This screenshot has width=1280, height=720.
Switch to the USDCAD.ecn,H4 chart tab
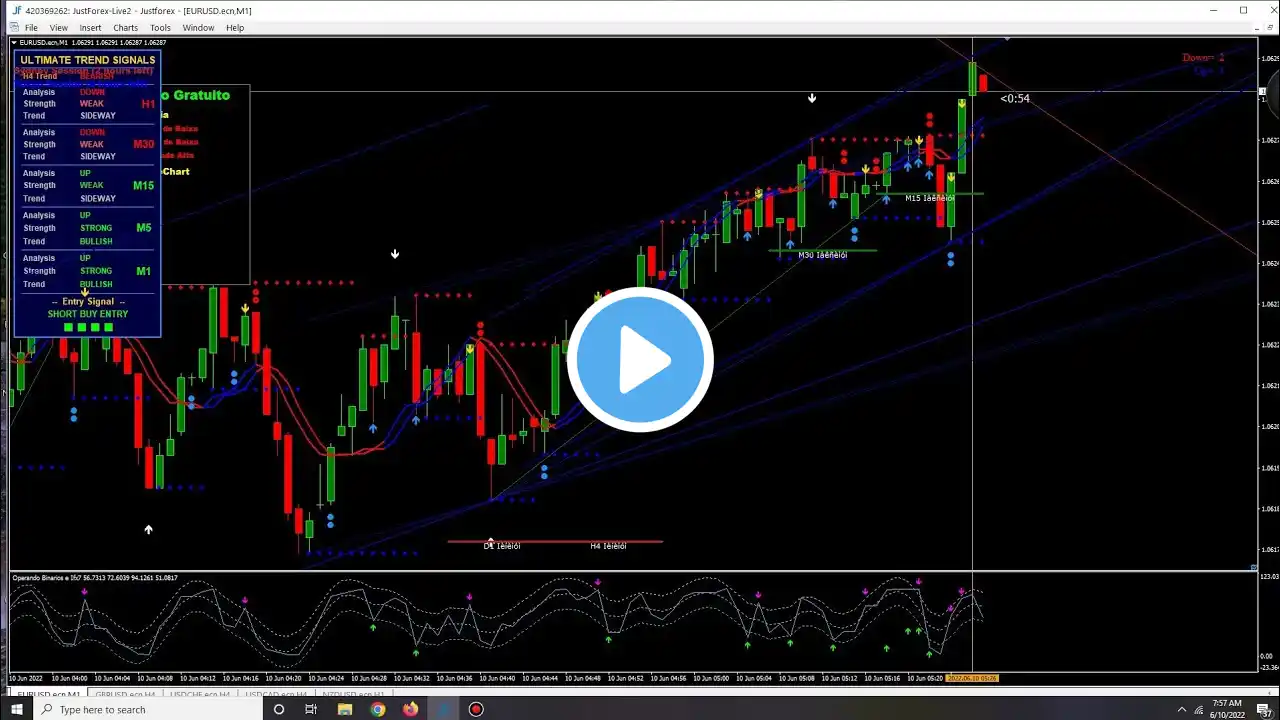point(275,693)
